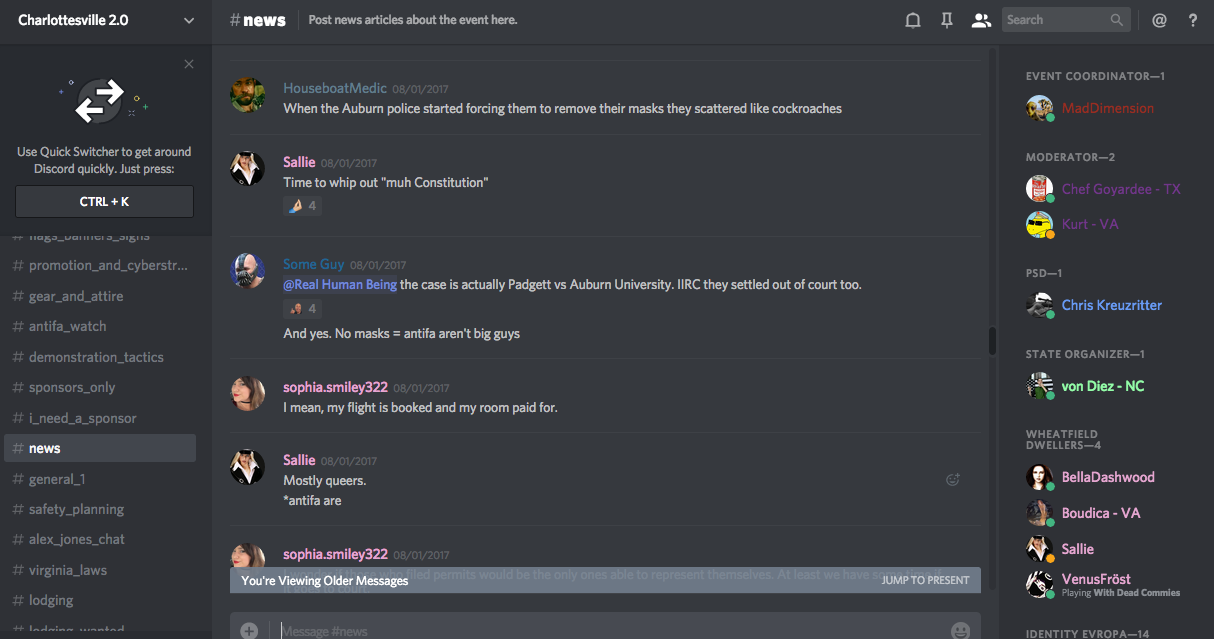Click the message list scrollbar thumb
Screen dimensions: 1214x639
[992, 341]
